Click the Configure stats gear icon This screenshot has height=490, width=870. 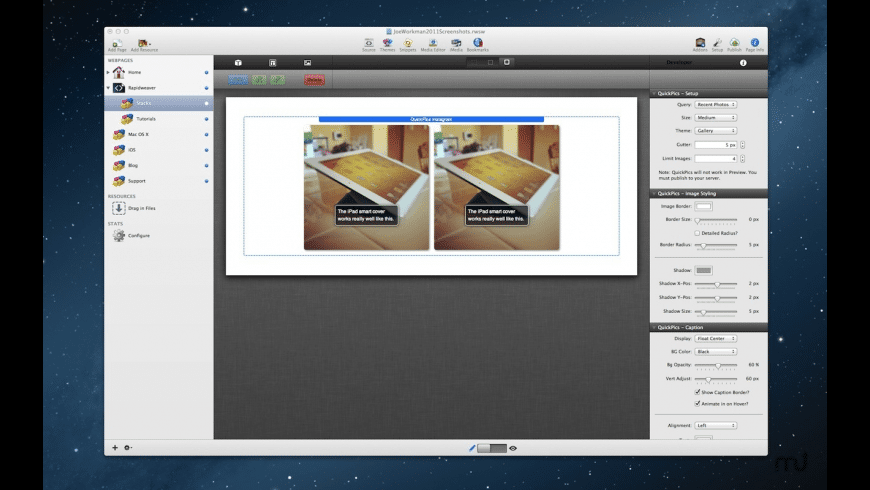[x=119, y=235]
